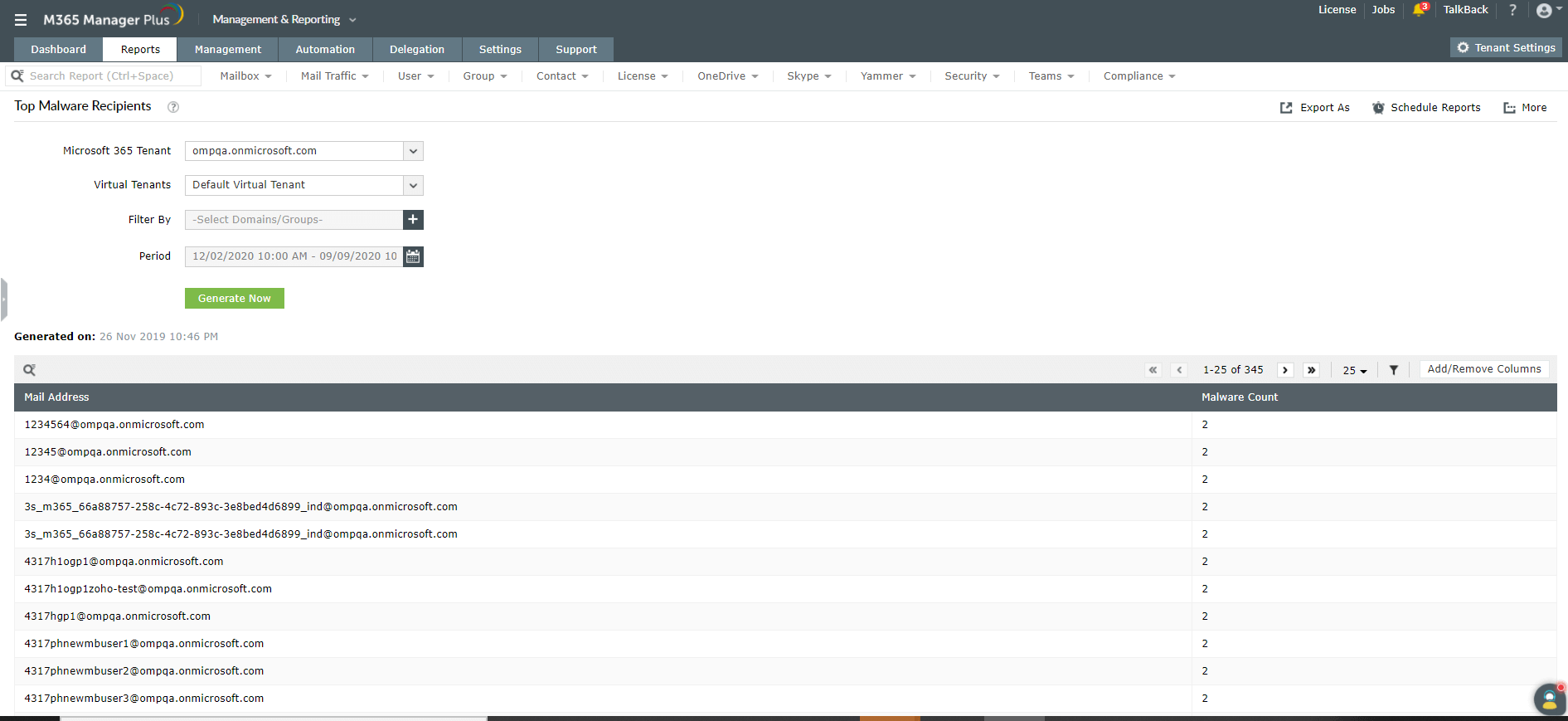Go to first page of results
Screen dimensions: 1568x721
(1153, 370)
